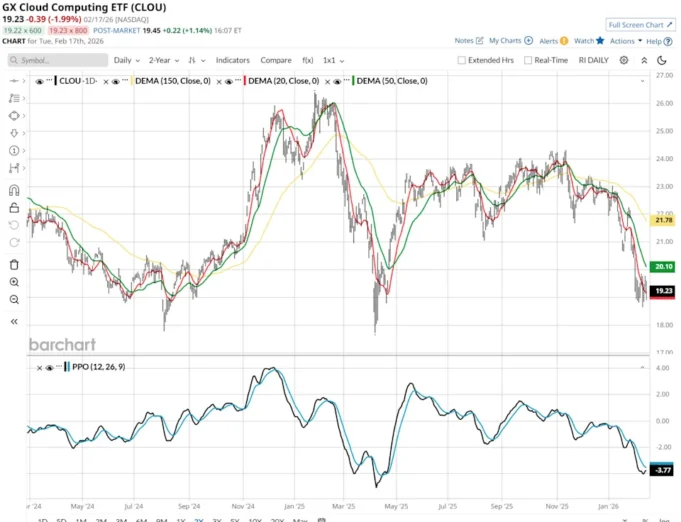
Task: Expand the Actions dropdown menu
Action: click(625, 41)
